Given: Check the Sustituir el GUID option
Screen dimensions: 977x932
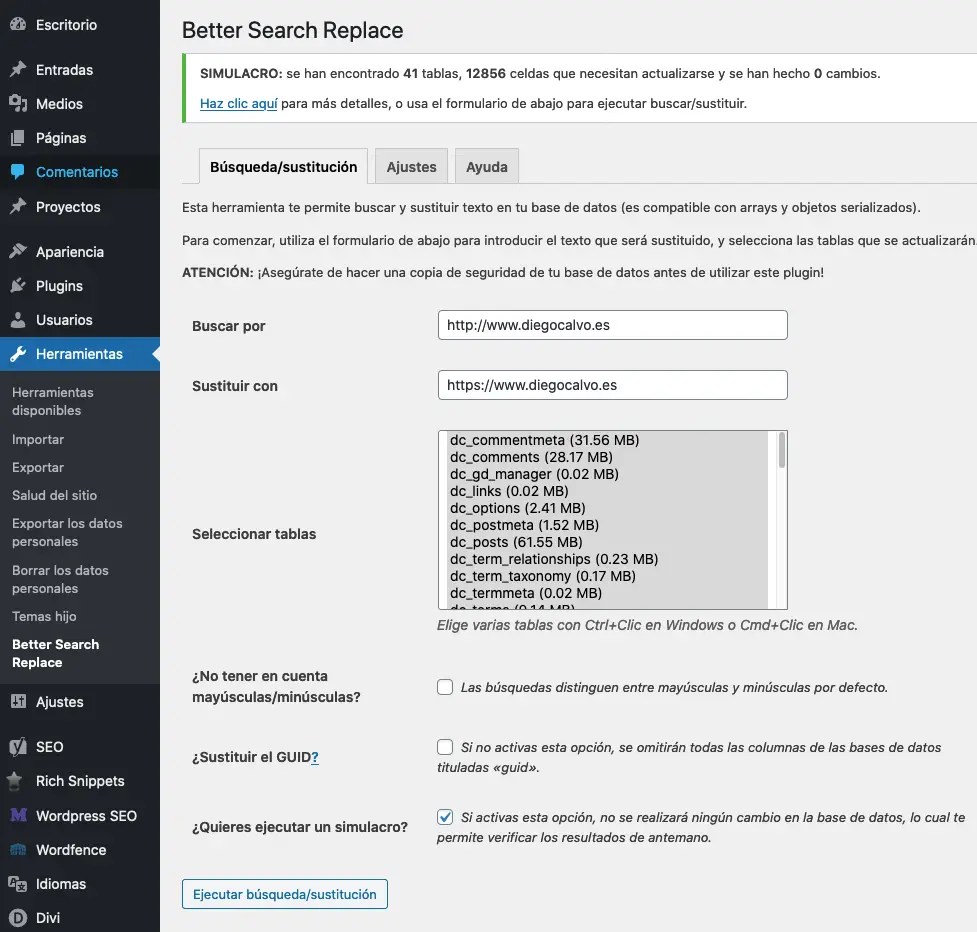Looking at the screenshot, I should (445, 747).
